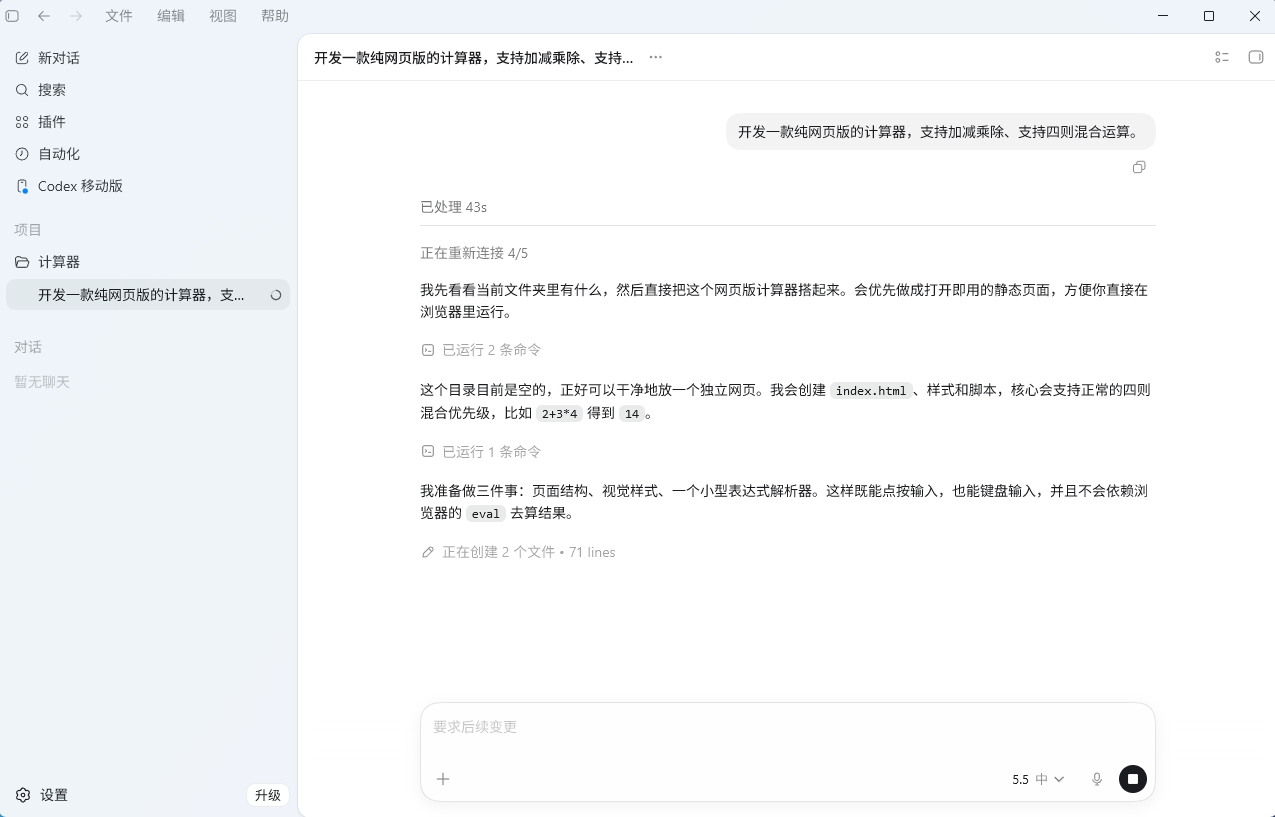The width and height of the screenshot is (1275, 817).
Task: Expand 已运行 2 条命令
Action: pos(481,350)
